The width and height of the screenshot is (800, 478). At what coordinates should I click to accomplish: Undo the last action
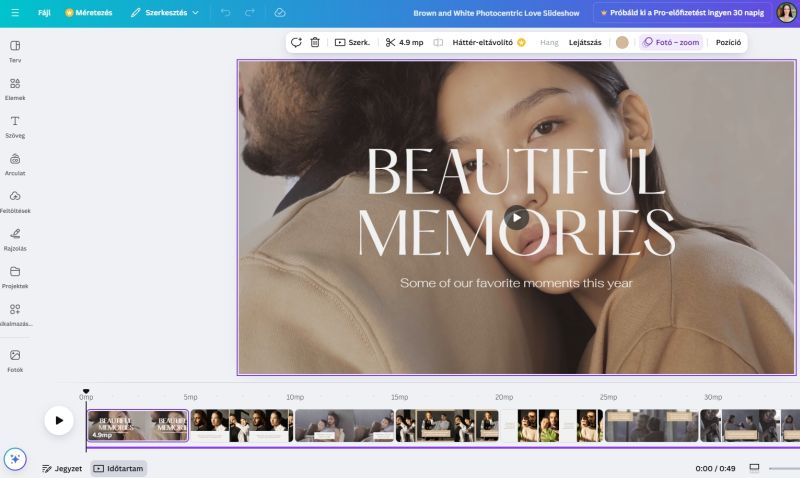click(226, 13)
